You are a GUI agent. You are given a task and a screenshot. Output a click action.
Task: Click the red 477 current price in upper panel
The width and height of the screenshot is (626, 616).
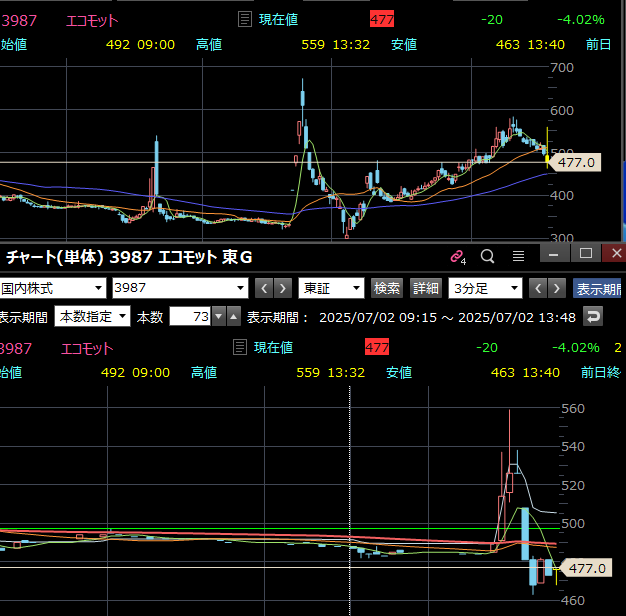pos(382,19)
